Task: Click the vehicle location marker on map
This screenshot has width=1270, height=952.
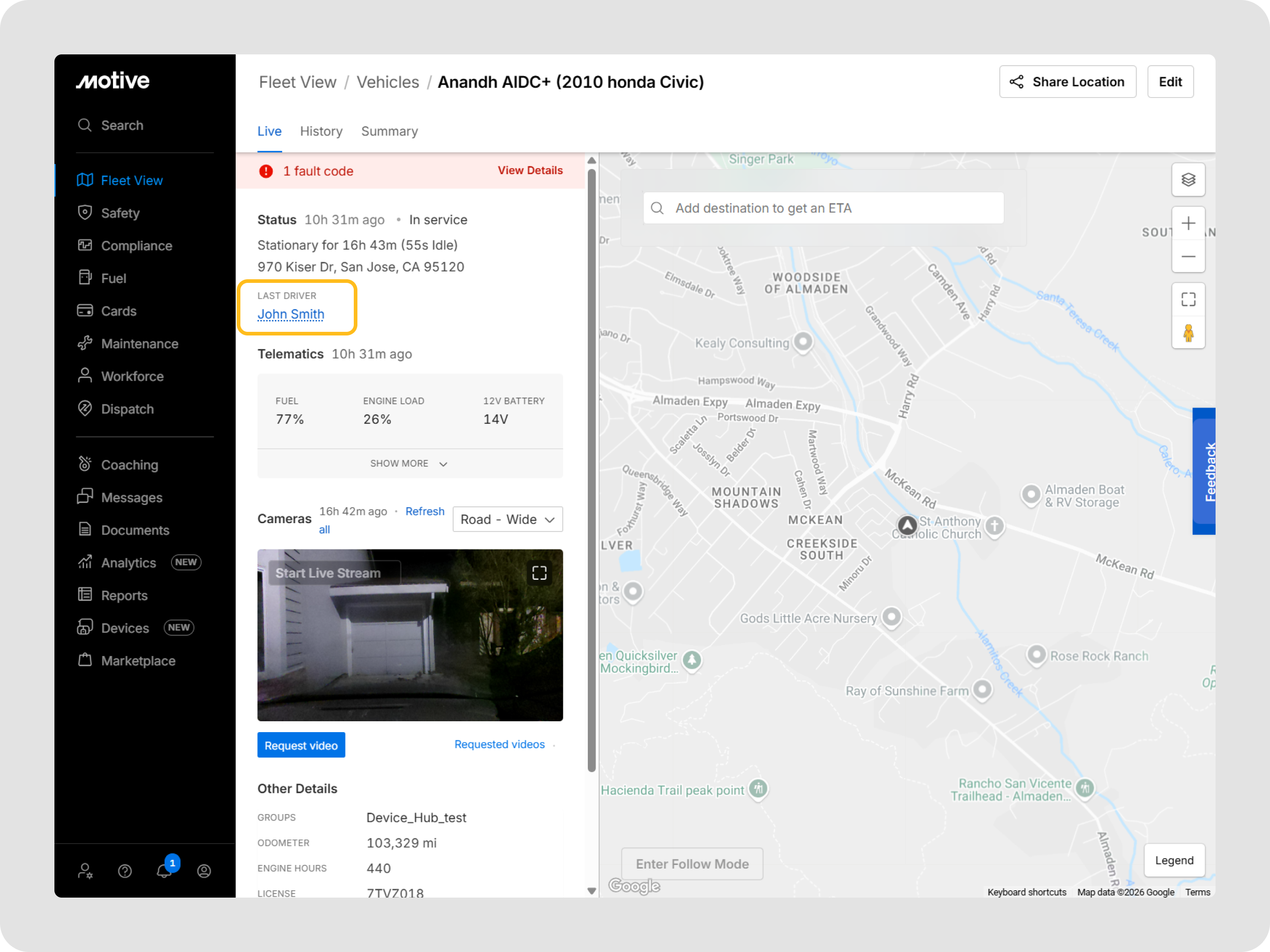Action: point(907,525)
